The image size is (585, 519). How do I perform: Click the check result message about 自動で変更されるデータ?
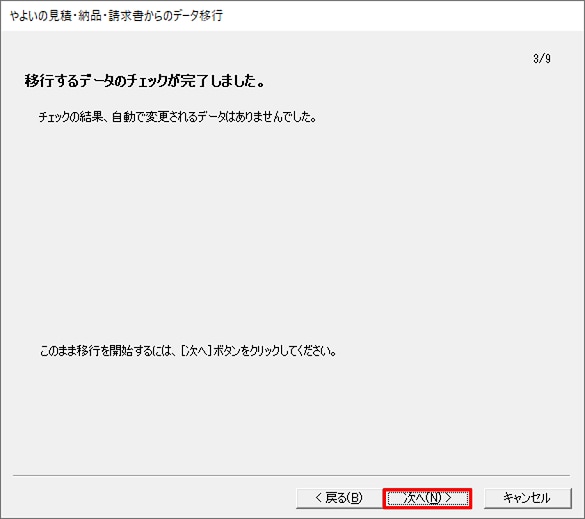(x=178, y=117)
